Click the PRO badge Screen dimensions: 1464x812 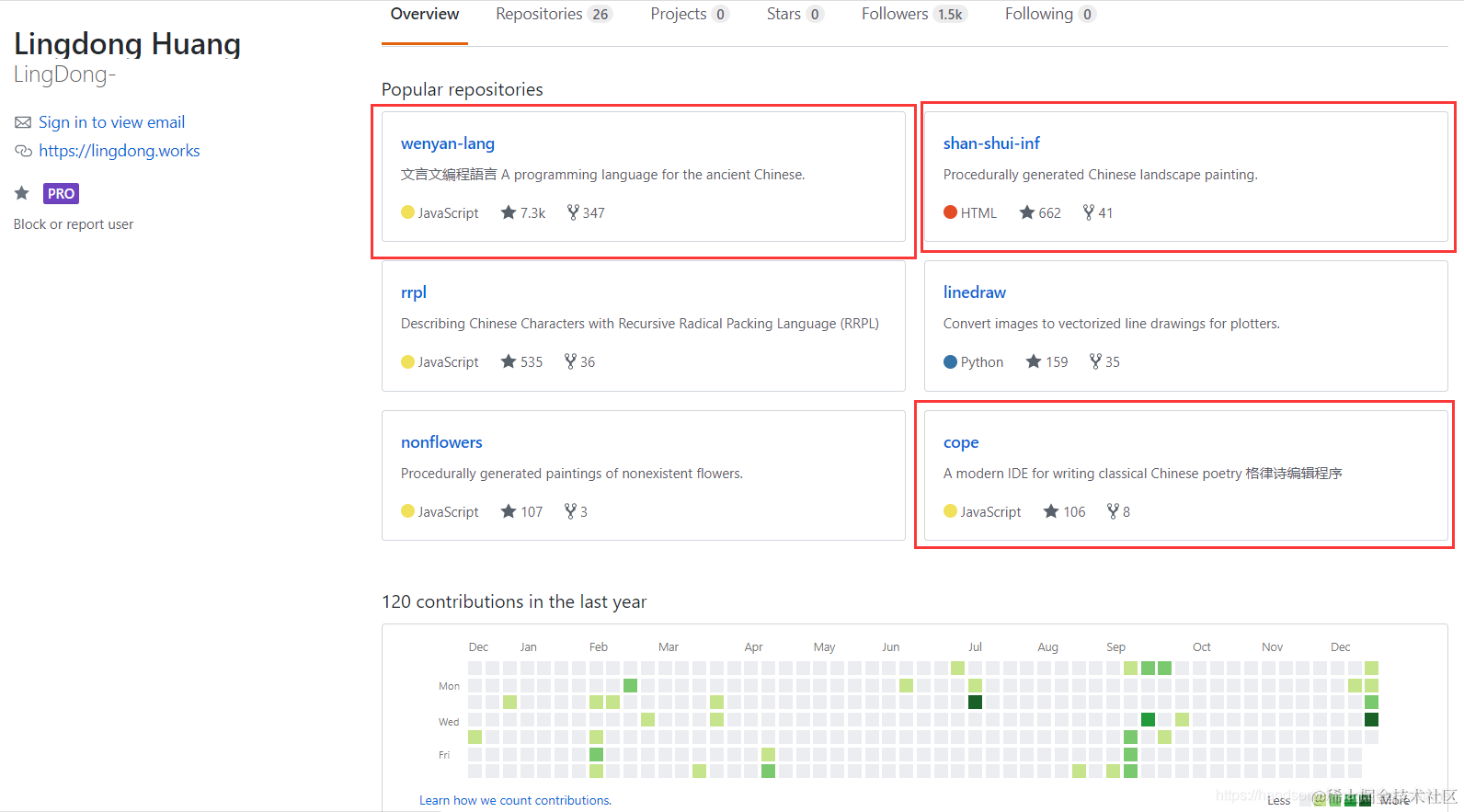61,193
